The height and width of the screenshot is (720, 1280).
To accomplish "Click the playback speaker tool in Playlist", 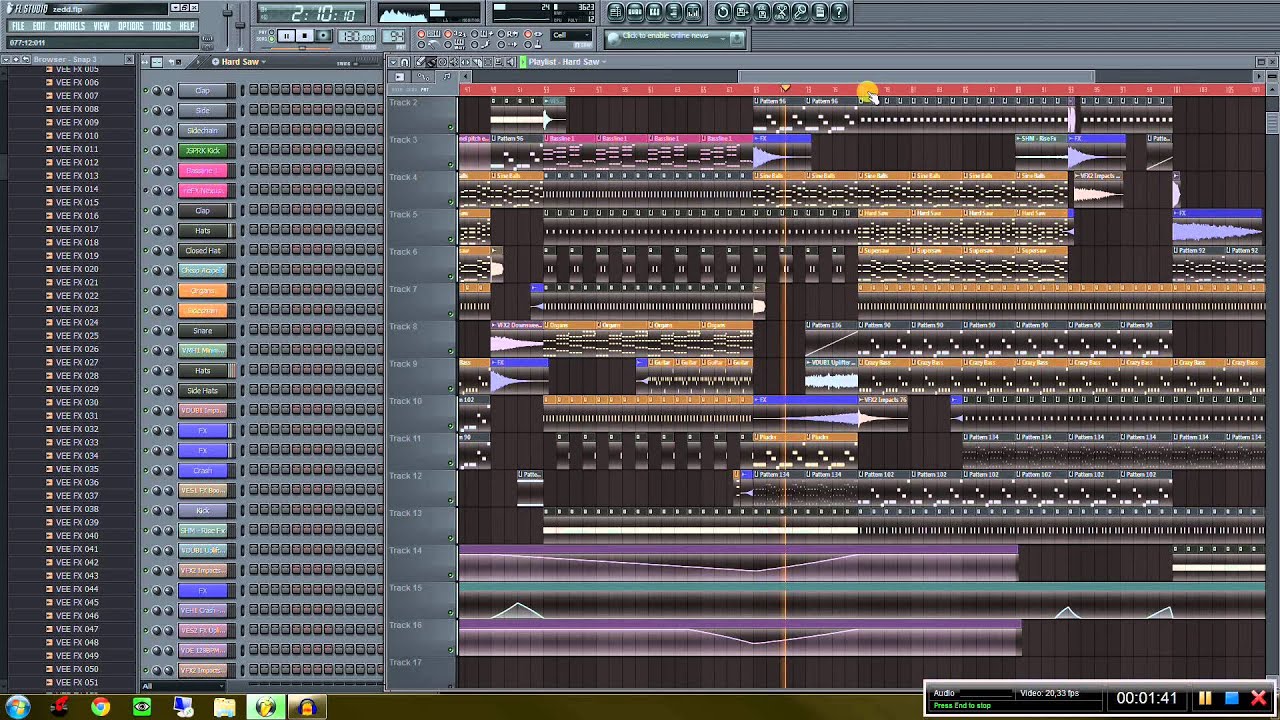I will coord(510,62).
